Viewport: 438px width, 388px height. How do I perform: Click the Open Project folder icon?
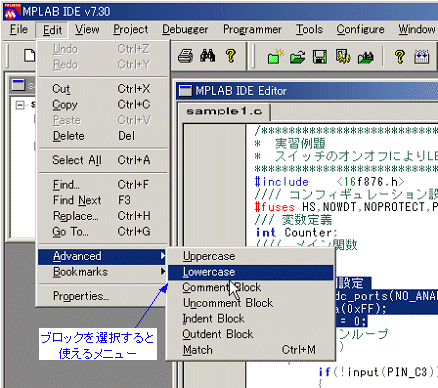point(297,57)
